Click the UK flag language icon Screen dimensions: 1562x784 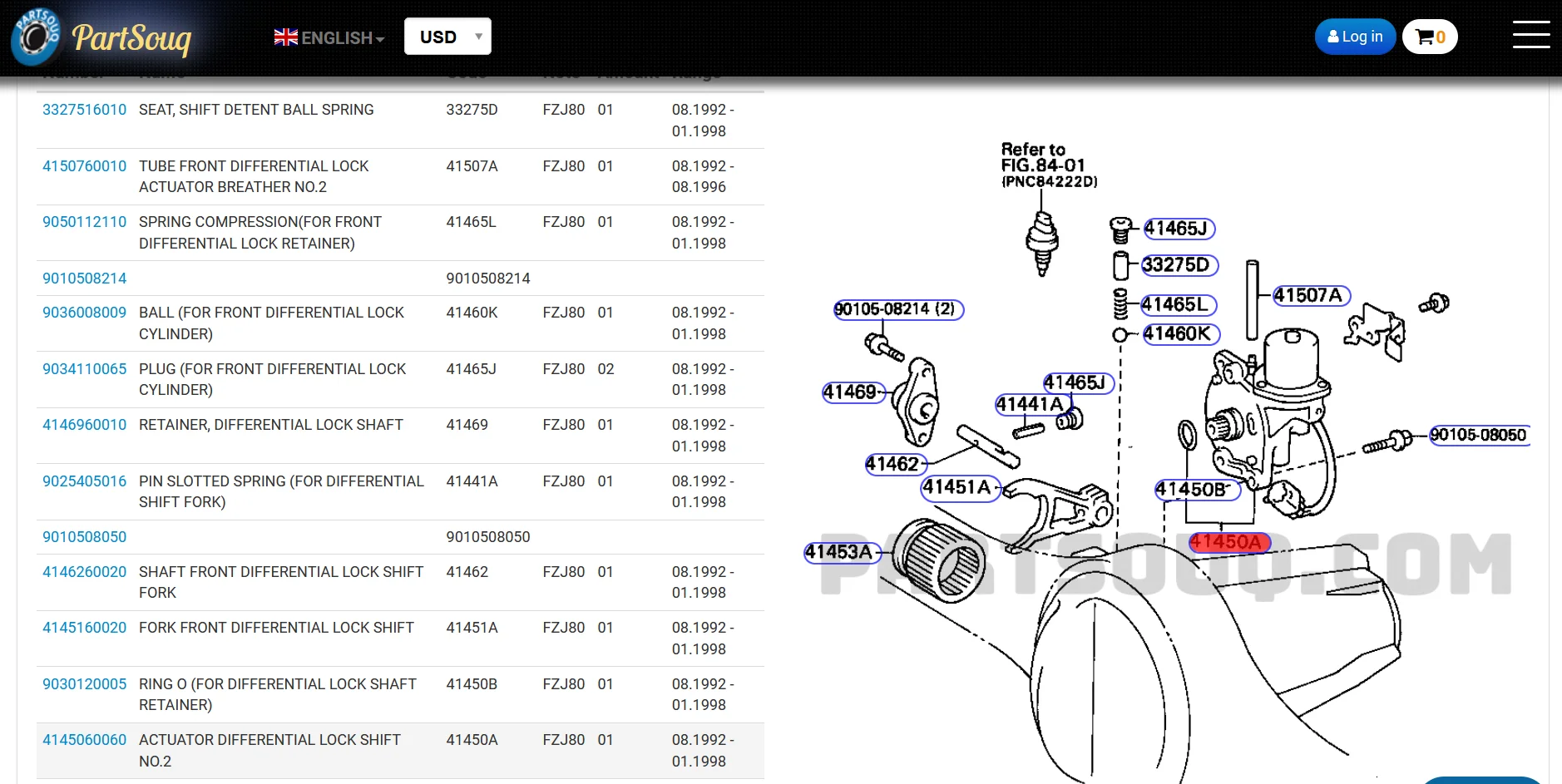285,37
